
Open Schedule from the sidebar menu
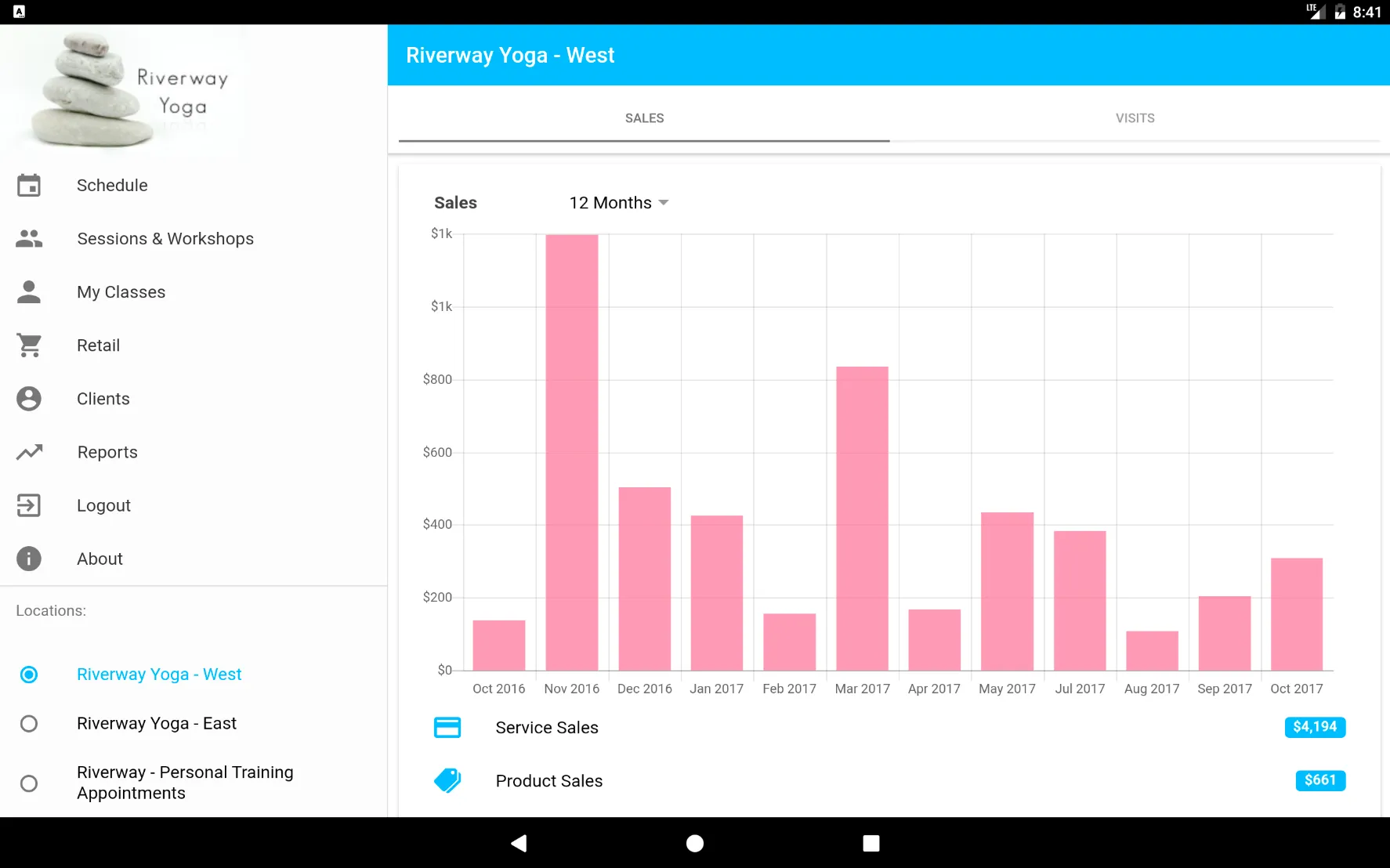pos(194,186)
